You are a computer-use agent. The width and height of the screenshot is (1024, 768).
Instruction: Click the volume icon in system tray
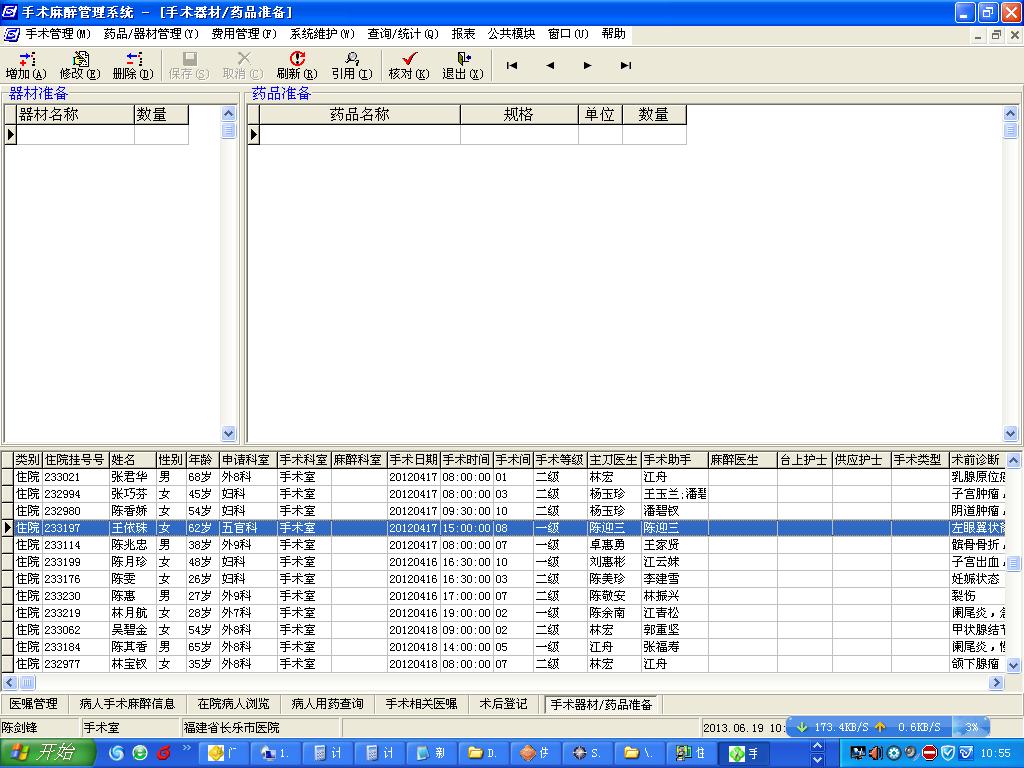point(875,753)
